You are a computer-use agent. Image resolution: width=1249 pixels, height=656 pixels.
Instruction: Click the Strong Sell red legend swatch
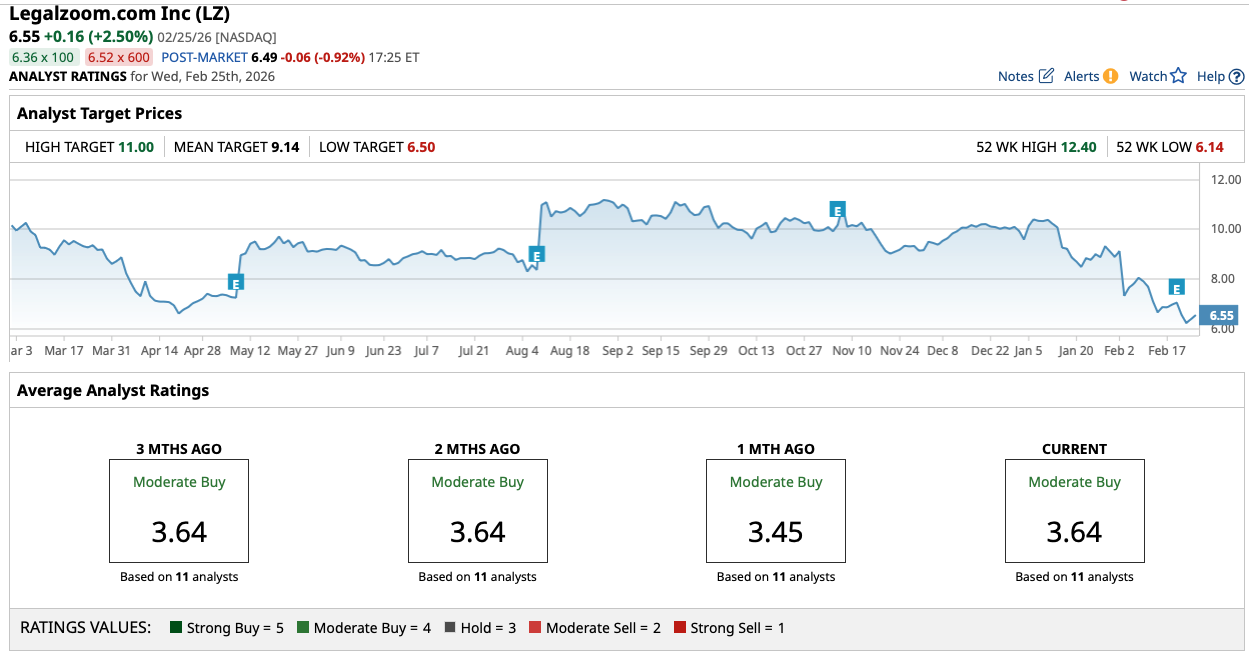coord(680,628)
